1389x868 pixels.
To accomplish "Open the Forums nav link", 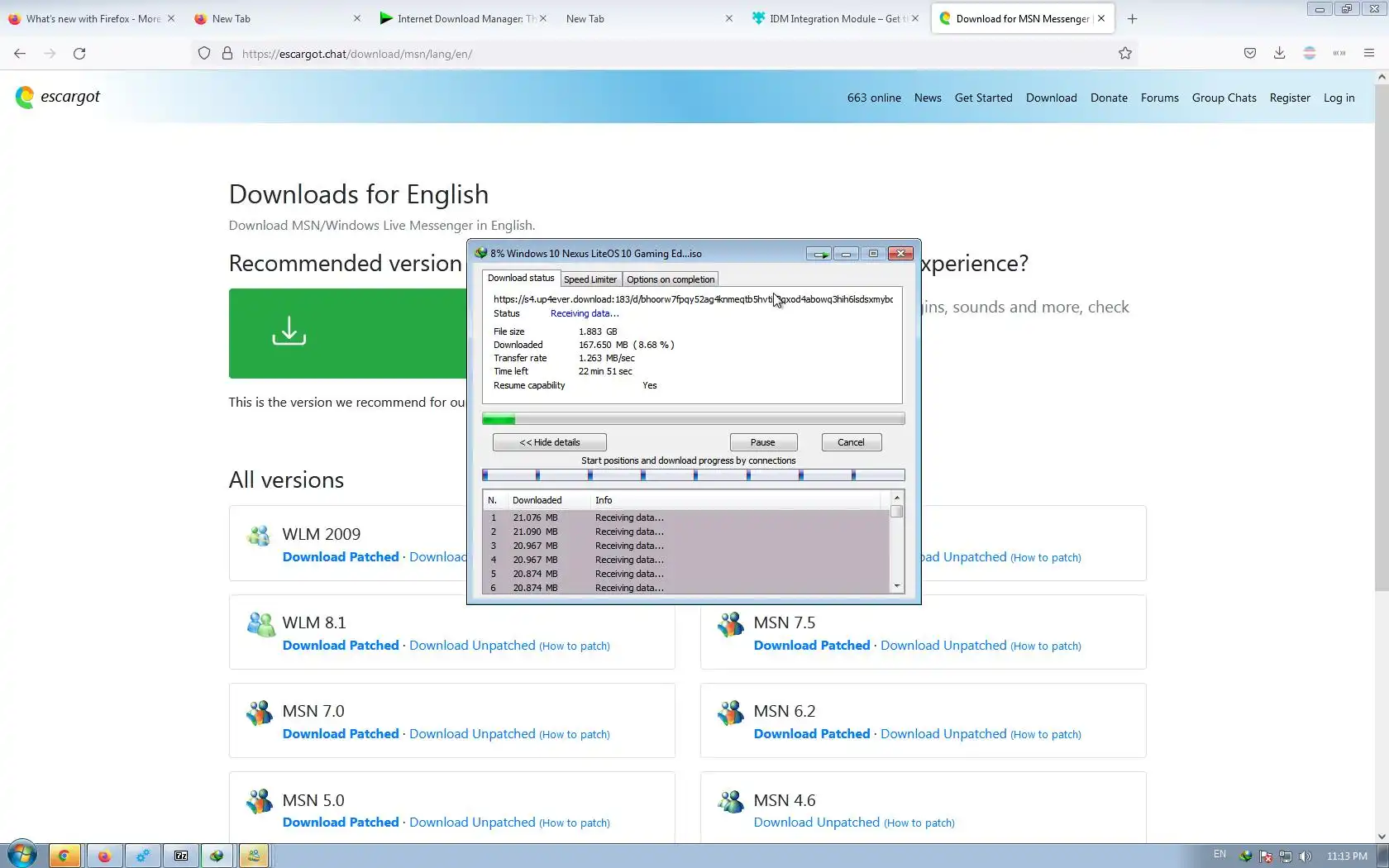I will pyautogui.click(x=1160, y=98).
